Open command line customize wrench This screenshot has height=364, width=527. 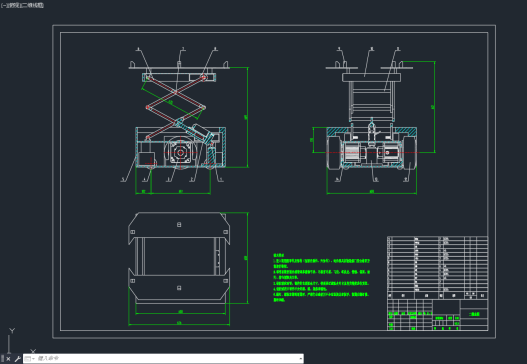click(17, 359)
